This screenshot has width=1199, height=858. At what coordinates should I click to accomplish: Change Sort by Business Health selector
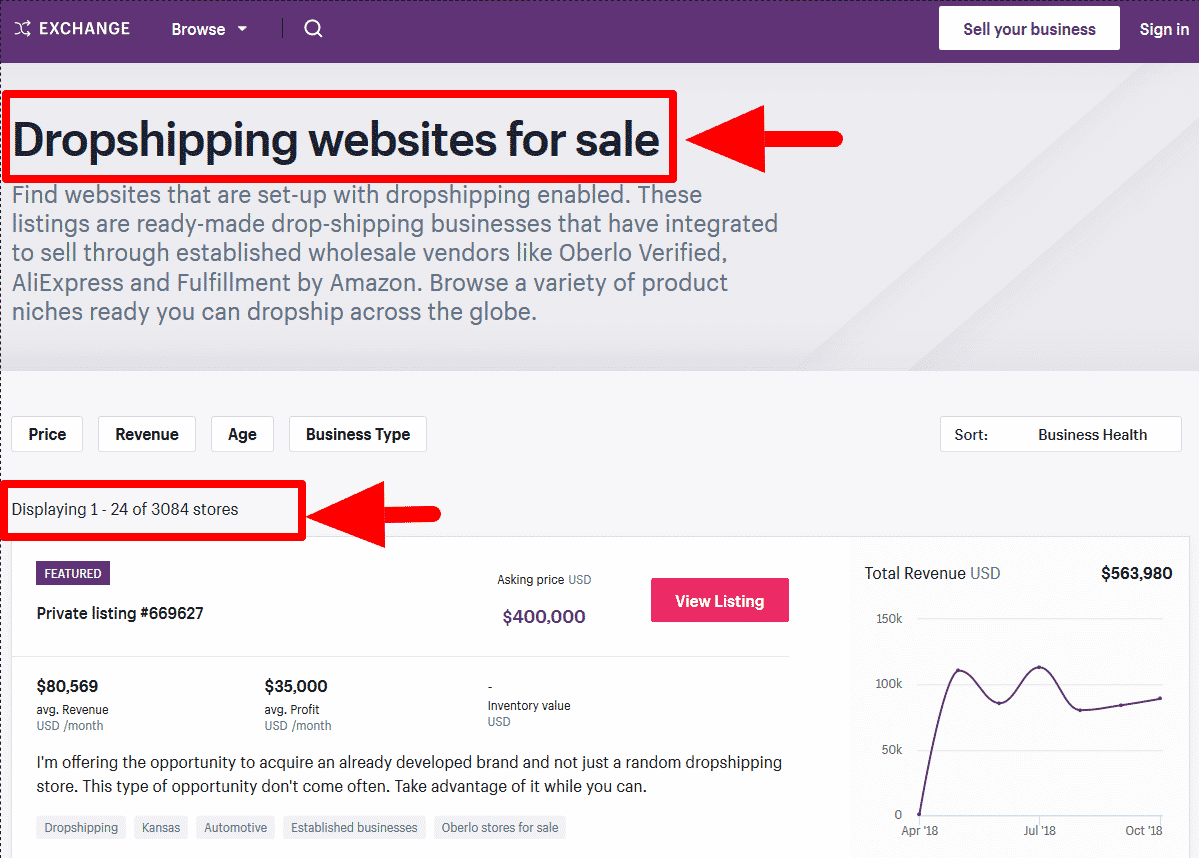(x=1060, y=434)
